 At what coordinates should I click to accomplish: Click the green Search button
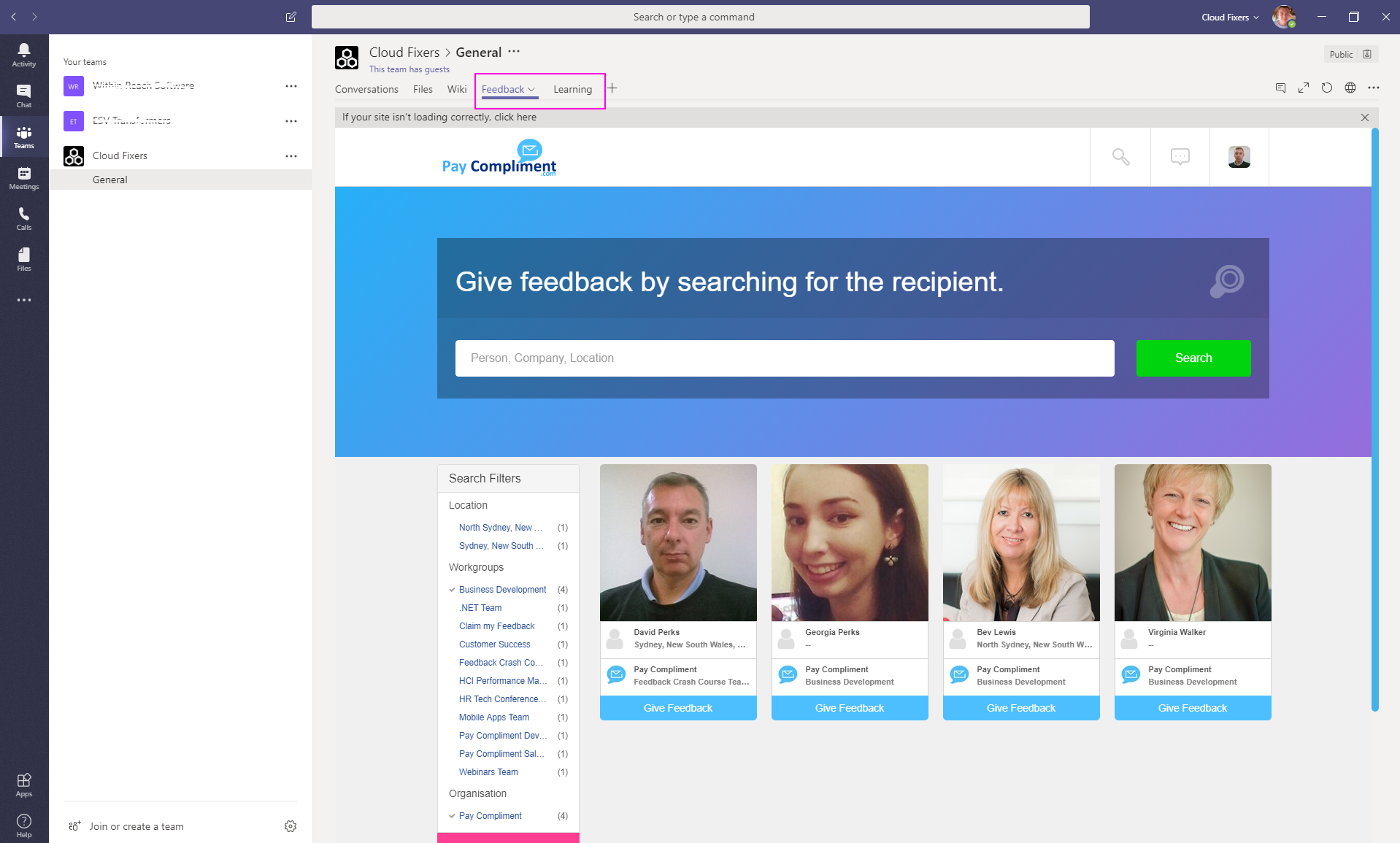point(1193,358)
